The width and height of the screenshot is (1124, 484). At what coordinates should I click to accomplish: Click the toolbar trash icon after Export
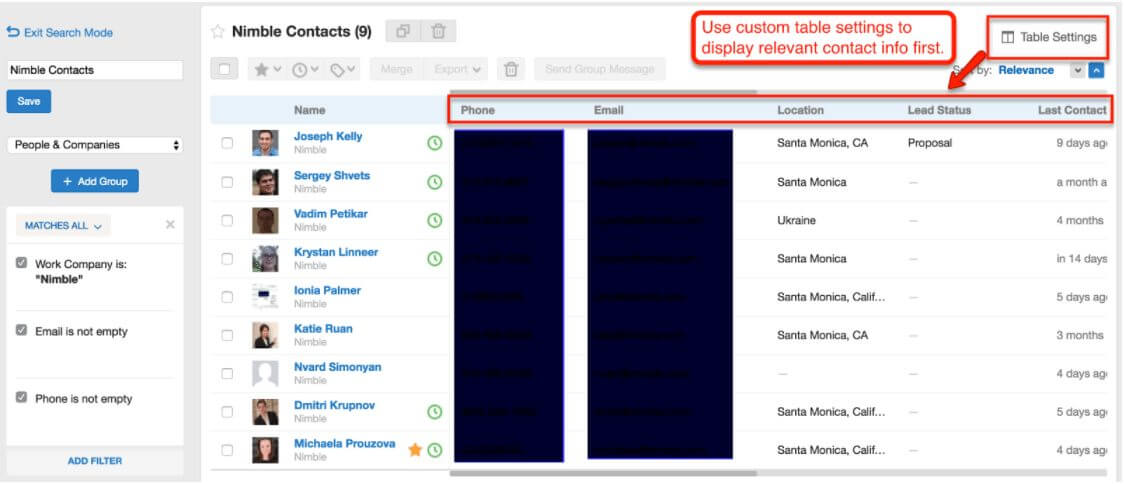[x=511, y=69]
